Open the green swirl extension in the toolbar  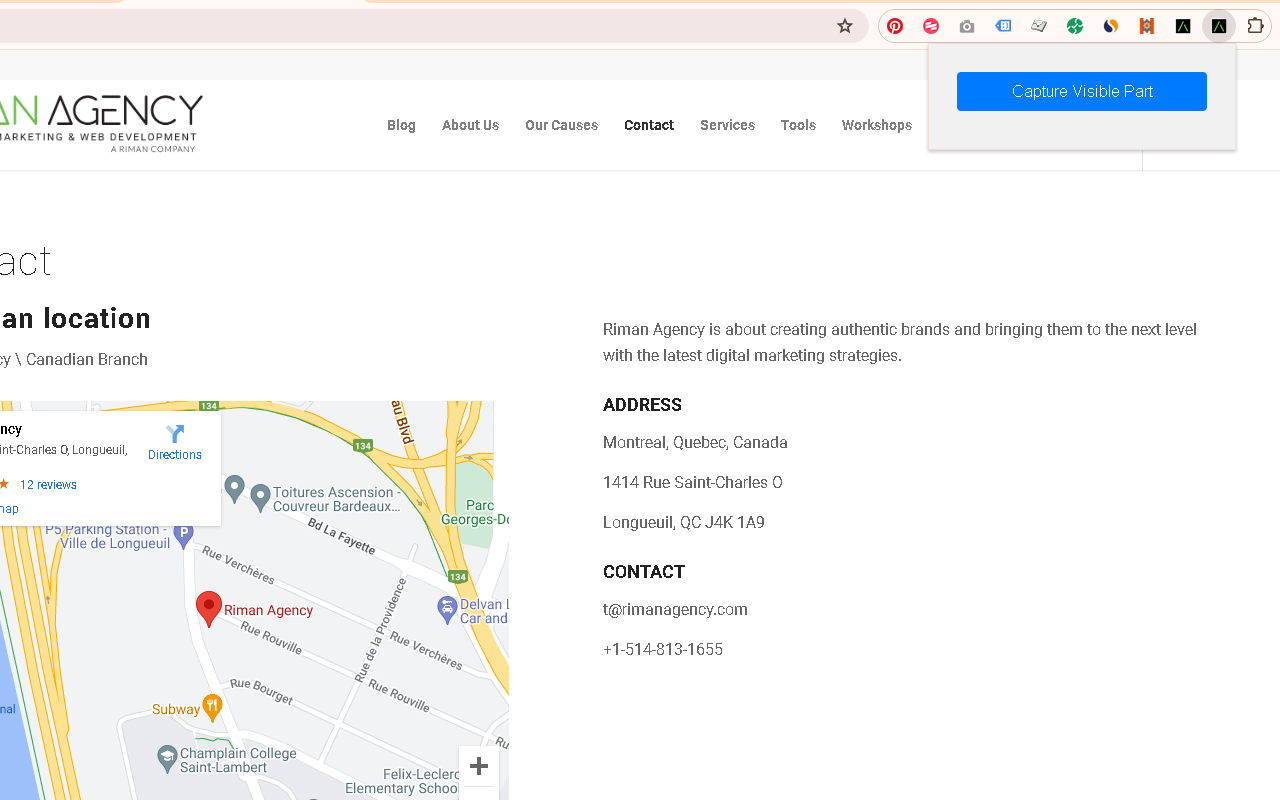[x=1075, y=26]
